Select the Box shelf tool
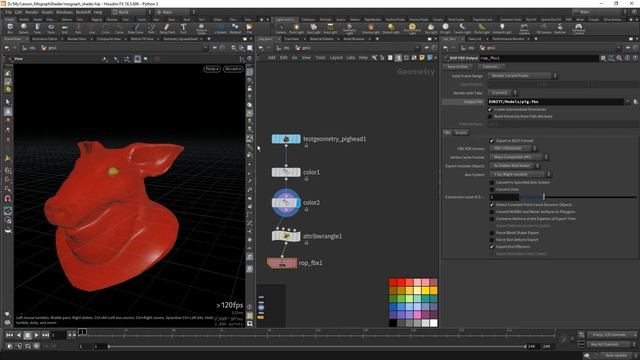Image resolution: width=640 pixels, height=360 pixels. click(10, 28)
